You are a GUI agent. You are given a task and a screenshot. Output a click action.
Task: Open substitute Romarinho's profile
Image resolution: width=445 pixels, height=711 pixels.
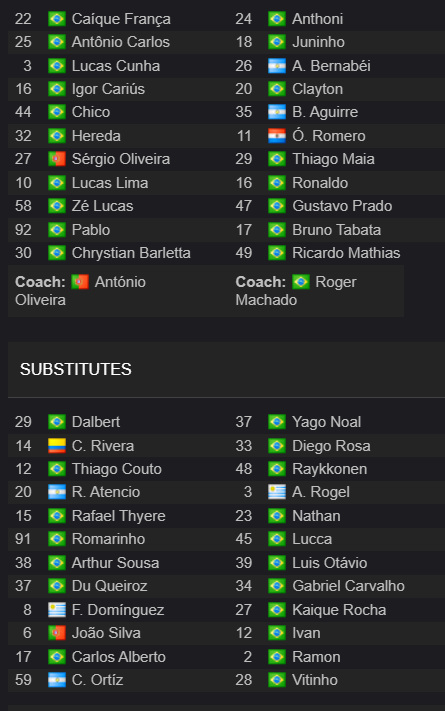coord(108,539)
